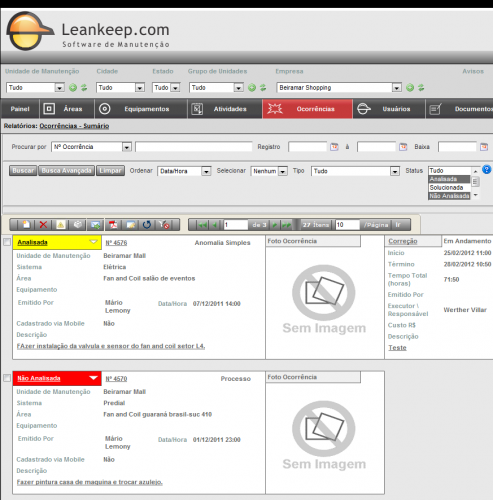Click the Buscar button
The width and height of the screenshot is (493, 500).
point(23,171)
